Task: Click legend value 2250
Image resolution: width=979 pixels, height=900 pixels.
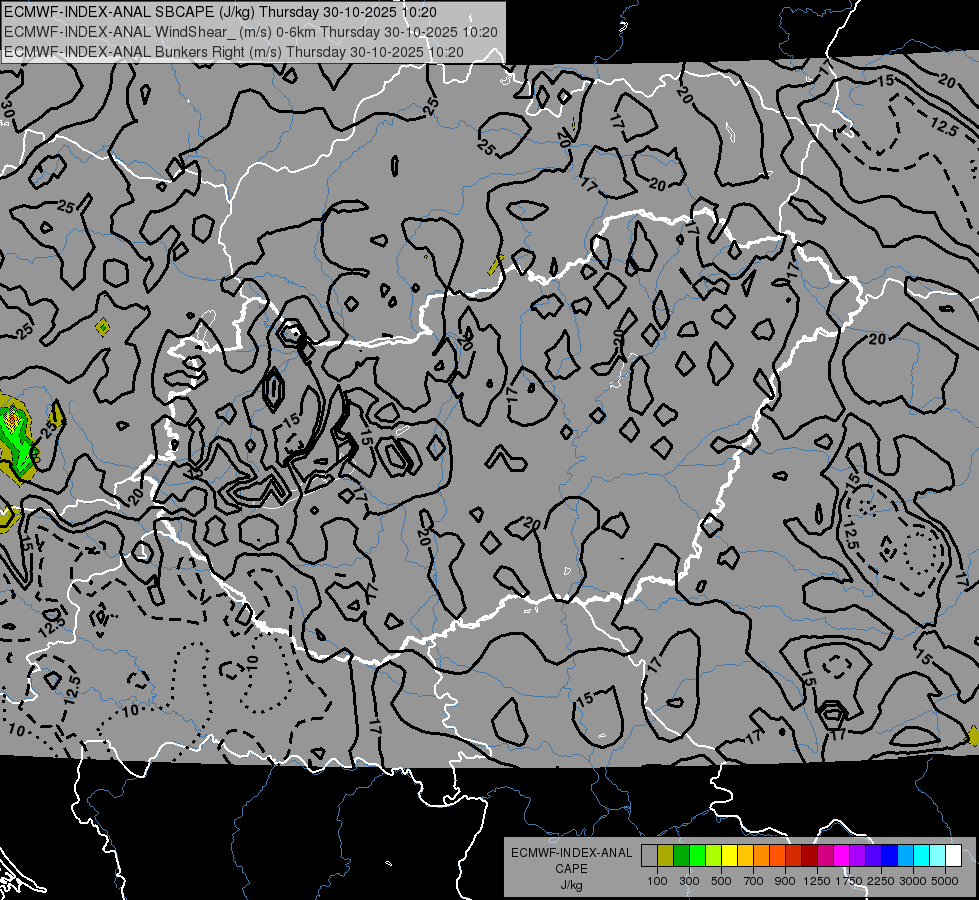Action: click(882, 881)
